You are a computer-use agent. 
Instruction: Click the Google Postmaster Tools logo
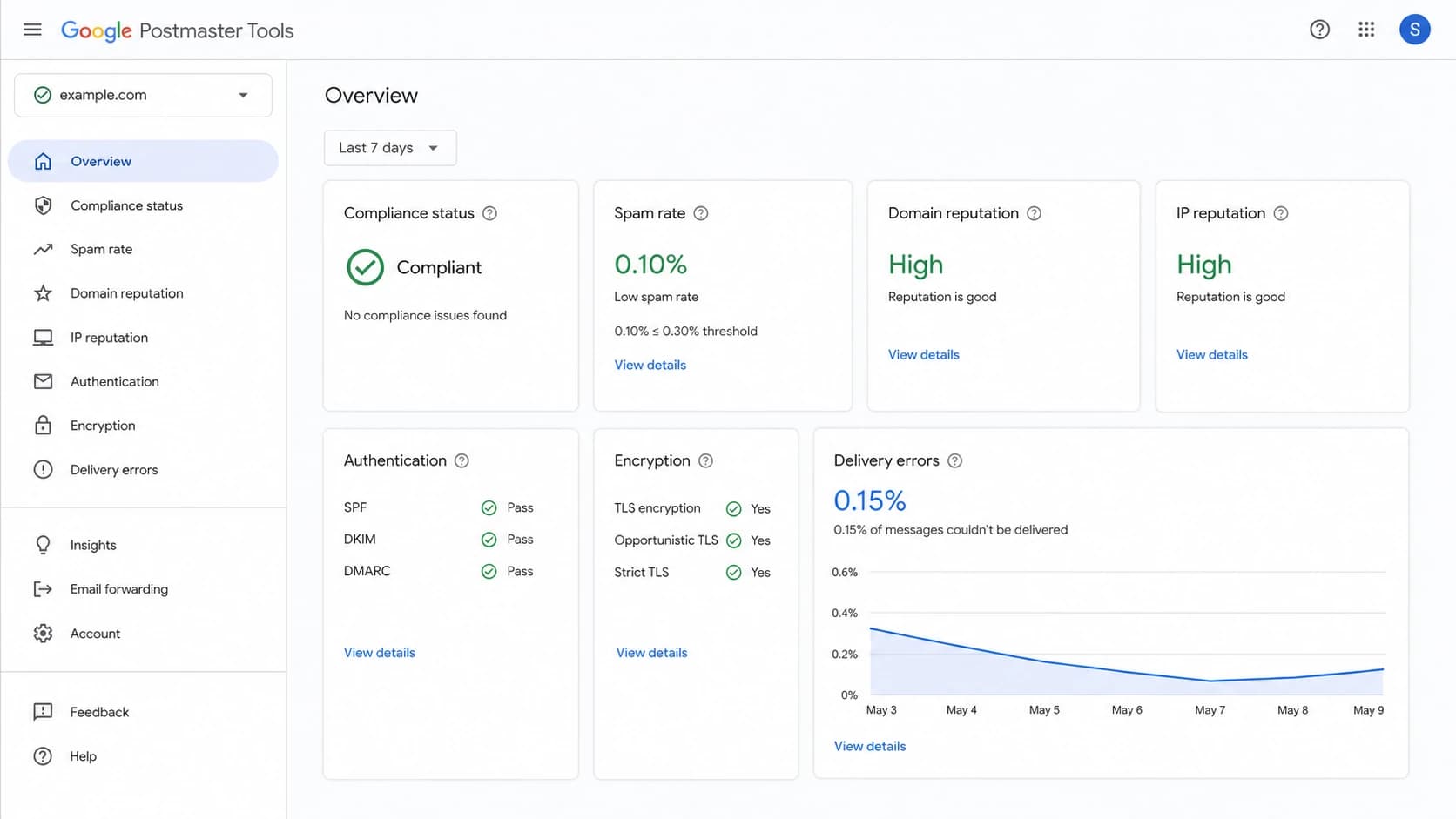click(x=177, y=30)
